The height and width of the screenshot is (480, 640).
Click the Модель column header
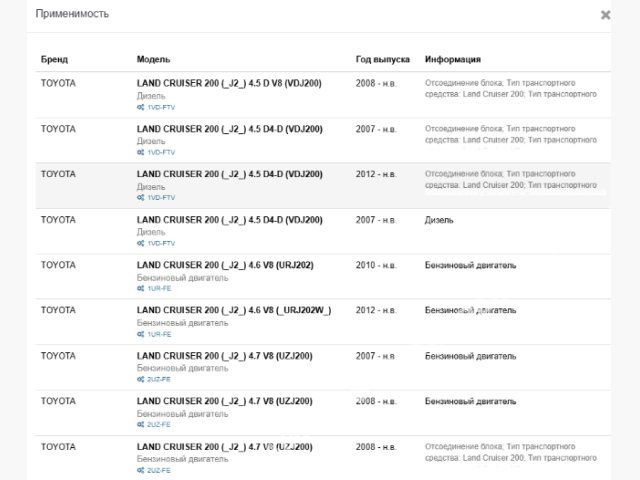tap(153, 59)
